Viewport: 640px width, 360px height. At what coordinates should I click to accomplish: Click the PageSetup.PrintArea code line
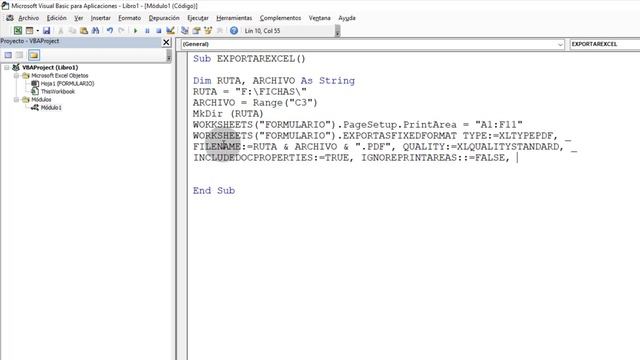pyautogui.click(x=358, y=125)
